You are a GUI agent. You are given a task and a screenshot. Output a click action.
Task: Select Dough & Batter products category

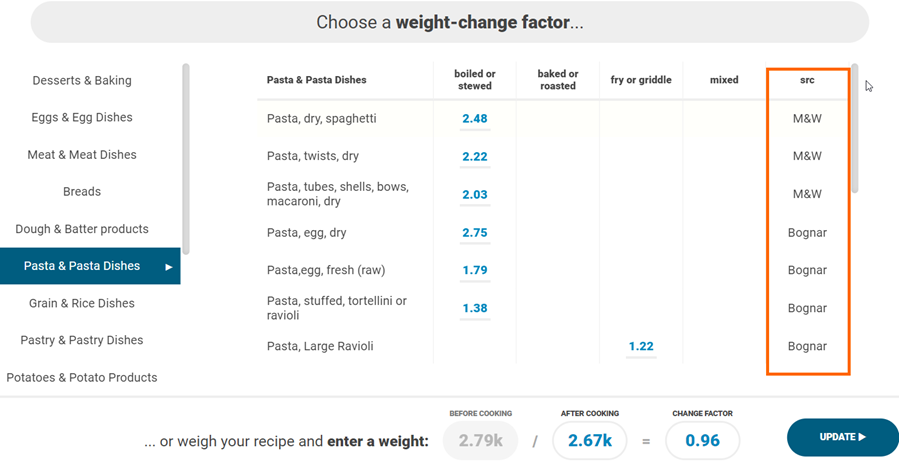[x=82, y=229]
